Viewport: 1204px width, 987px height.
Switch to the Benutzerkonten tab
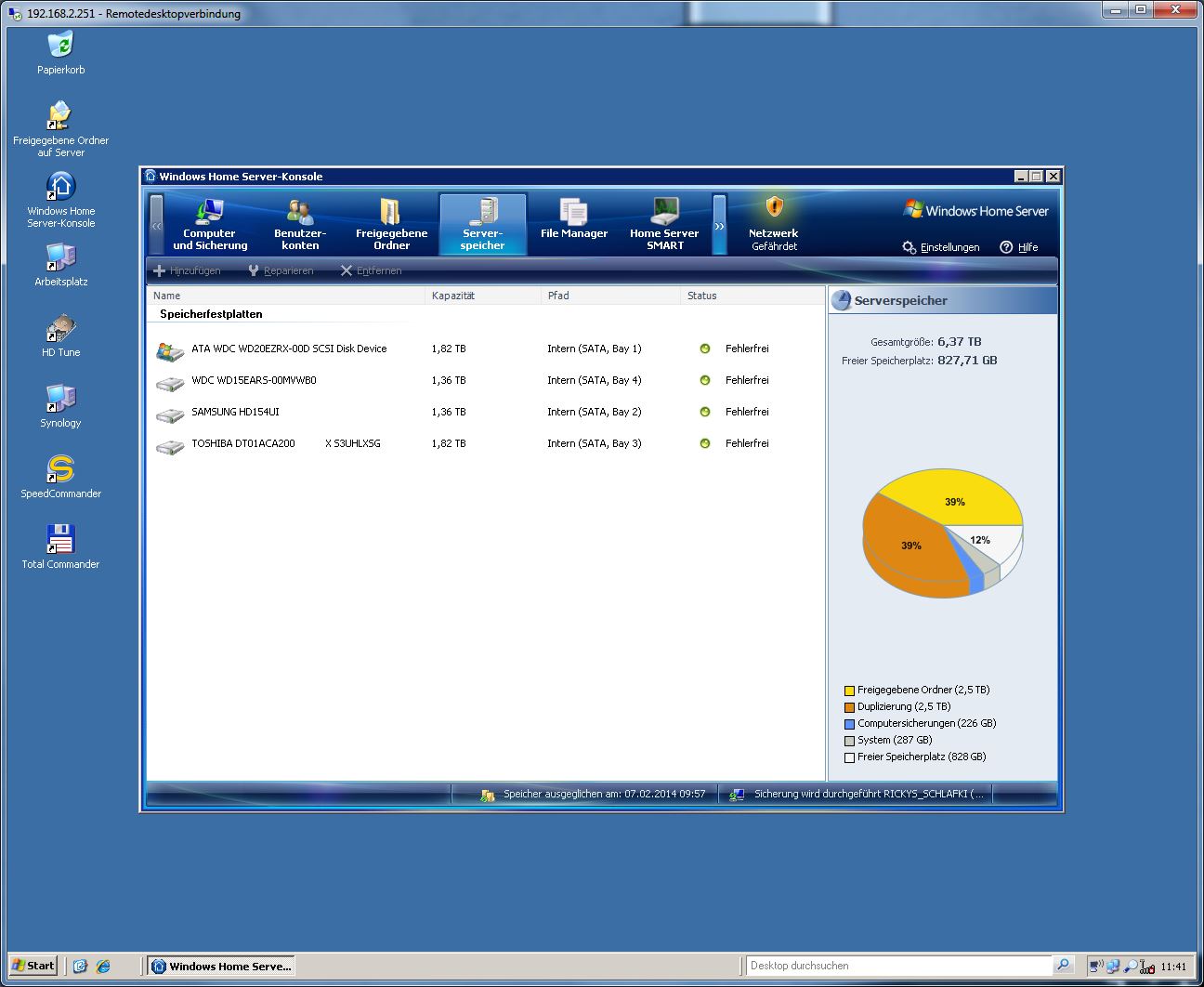pyautogui.click(x=300, y=224)
